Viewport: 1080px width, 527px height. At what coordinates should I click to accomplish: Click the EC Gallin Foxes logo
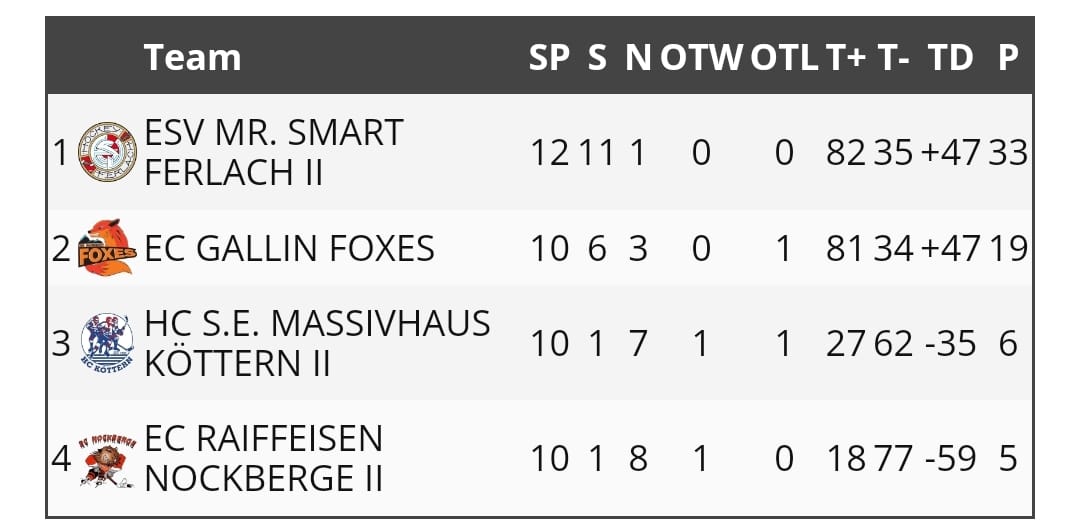(x=107, y=247)
